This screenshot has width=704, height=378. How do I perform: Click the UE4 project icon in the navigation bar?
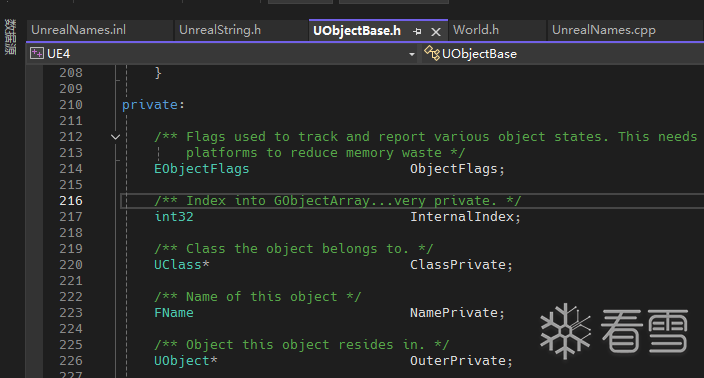click(x=37, y=53)
